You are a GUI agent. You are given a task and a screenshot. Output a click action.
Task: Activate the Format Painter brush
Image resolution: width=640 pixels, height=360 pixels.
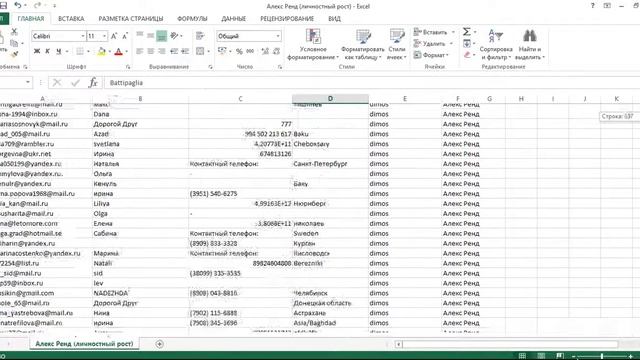click(14, 54)
